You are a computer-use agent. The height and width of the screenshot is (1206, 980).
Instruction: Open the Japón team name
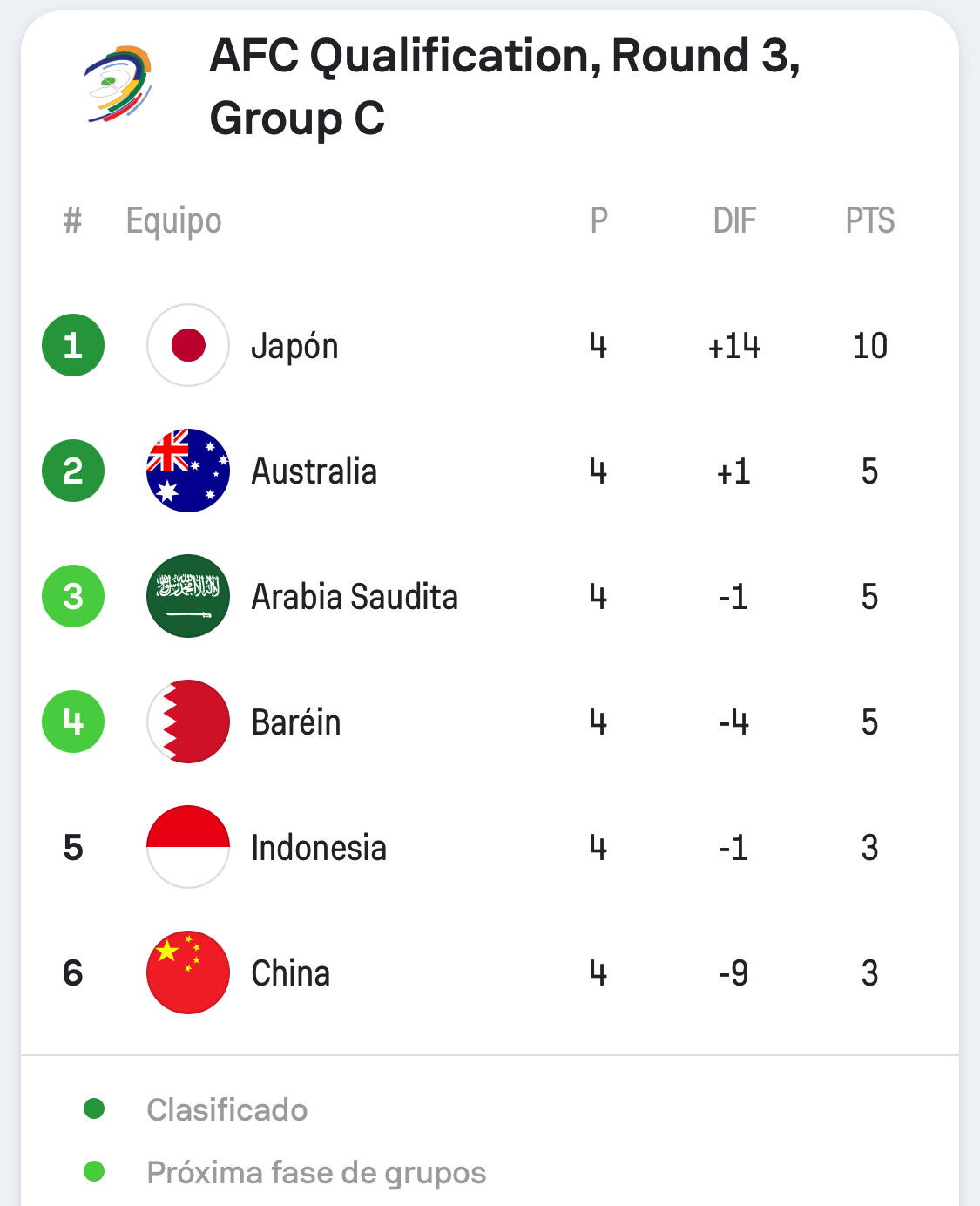pos(294,347)
